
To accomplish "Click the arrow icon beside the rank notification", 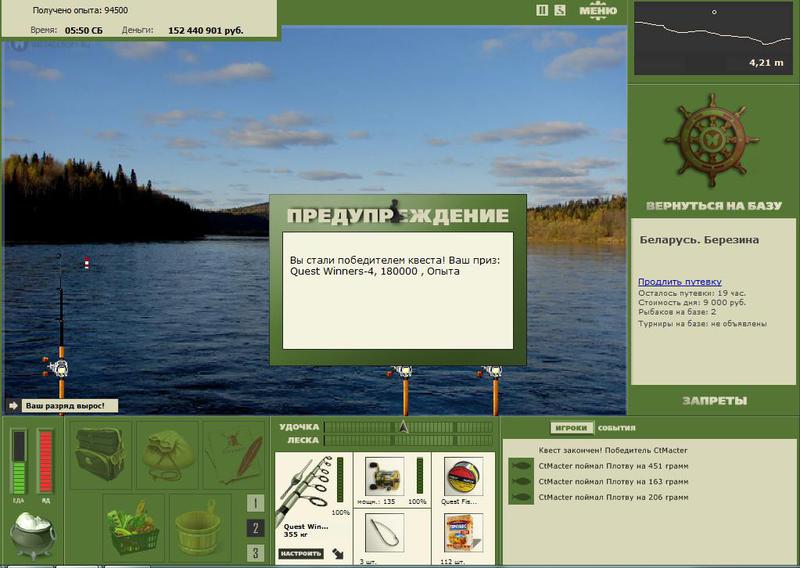I will click(x=13, y=406).
